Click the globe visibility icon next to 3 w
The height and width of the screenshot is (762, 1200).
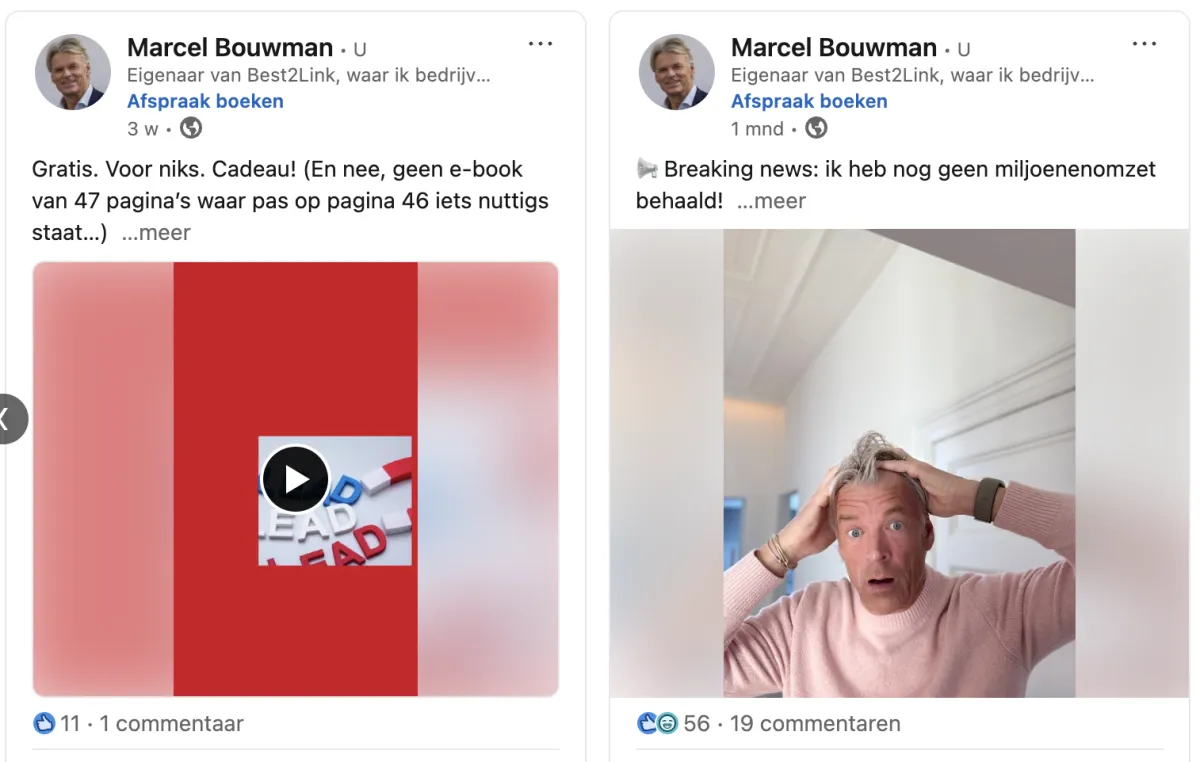(x=190, y=128)
